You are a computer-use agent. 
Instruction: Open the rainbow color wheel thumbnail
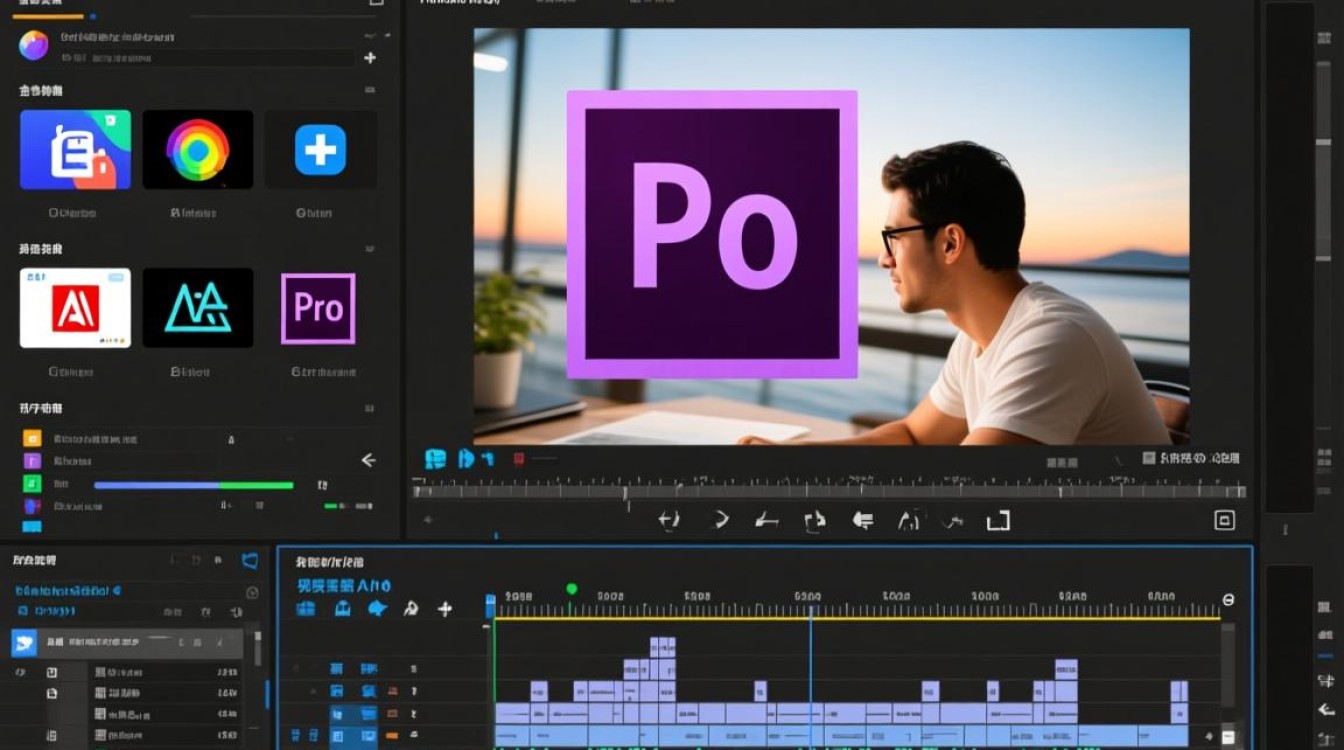click(x=198, y=149)
